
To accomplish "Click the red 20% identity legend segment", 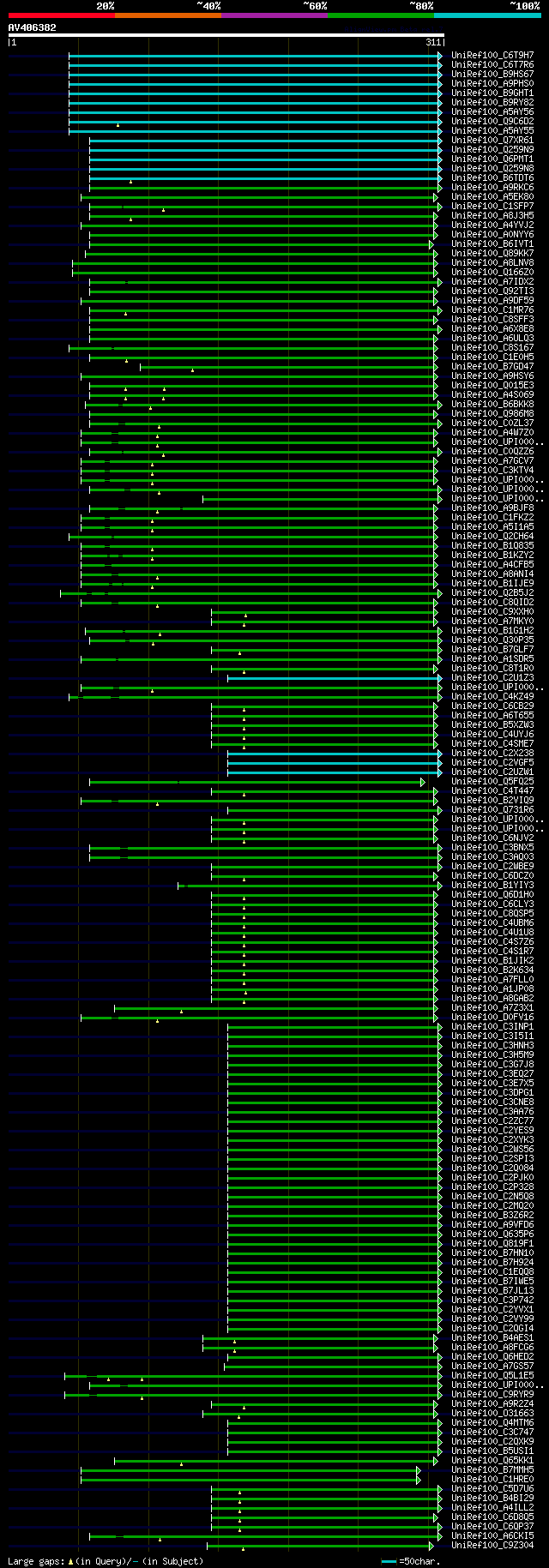I will pos(61,15).
